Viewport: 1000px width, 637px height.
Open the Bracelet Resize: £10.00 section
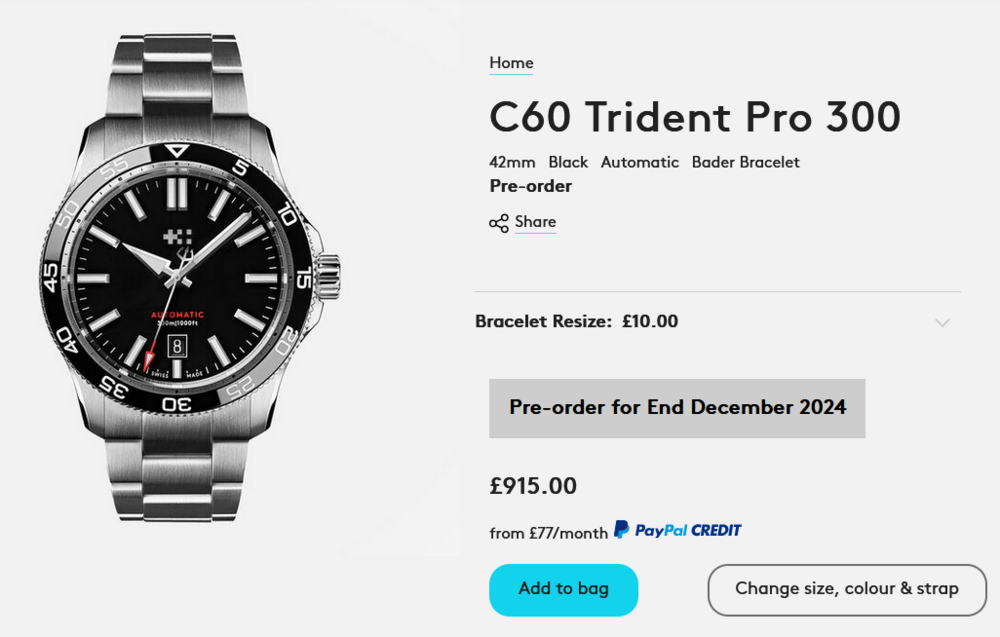click(576, 322)
